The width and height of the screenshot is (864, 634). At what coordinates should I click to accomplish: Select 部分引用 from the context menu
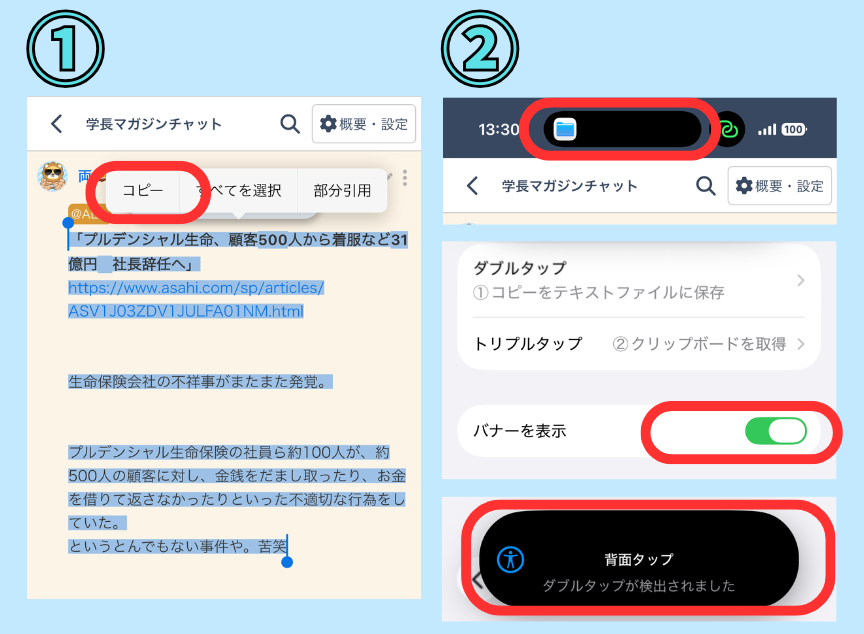342,190
